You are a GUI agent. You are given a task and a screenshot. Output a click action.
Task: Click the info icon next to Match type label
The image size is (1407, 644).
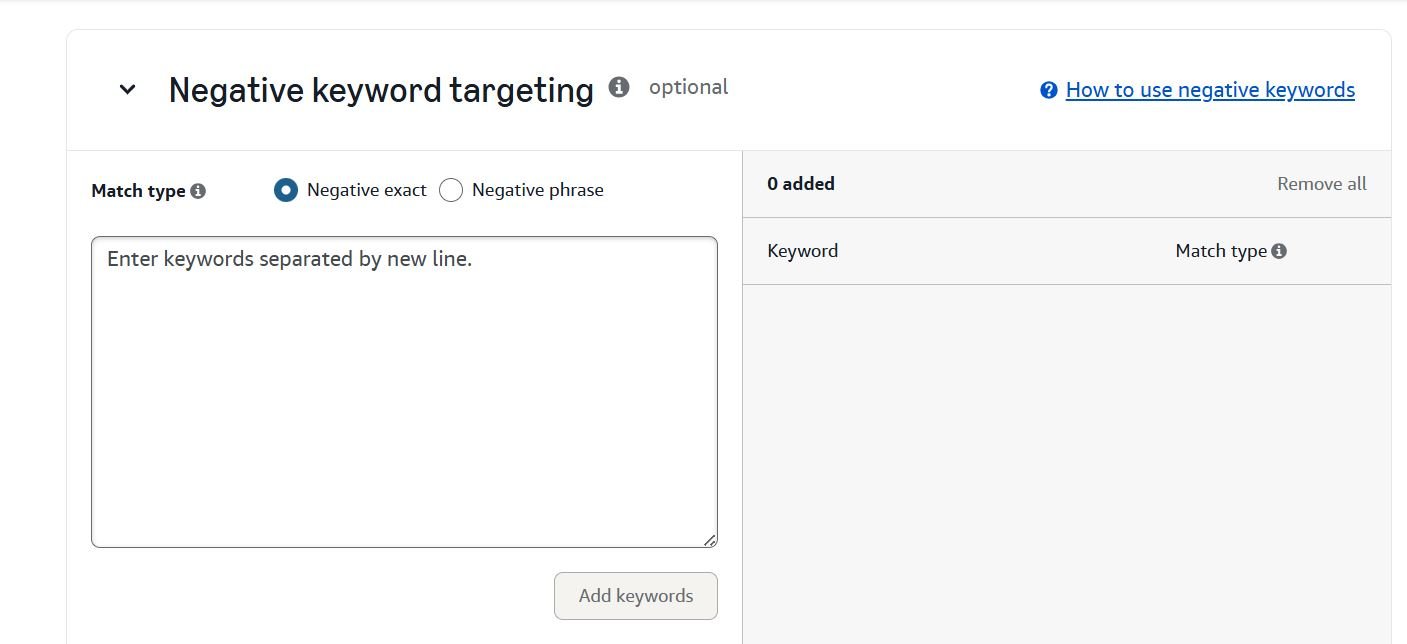pos(200,190)
